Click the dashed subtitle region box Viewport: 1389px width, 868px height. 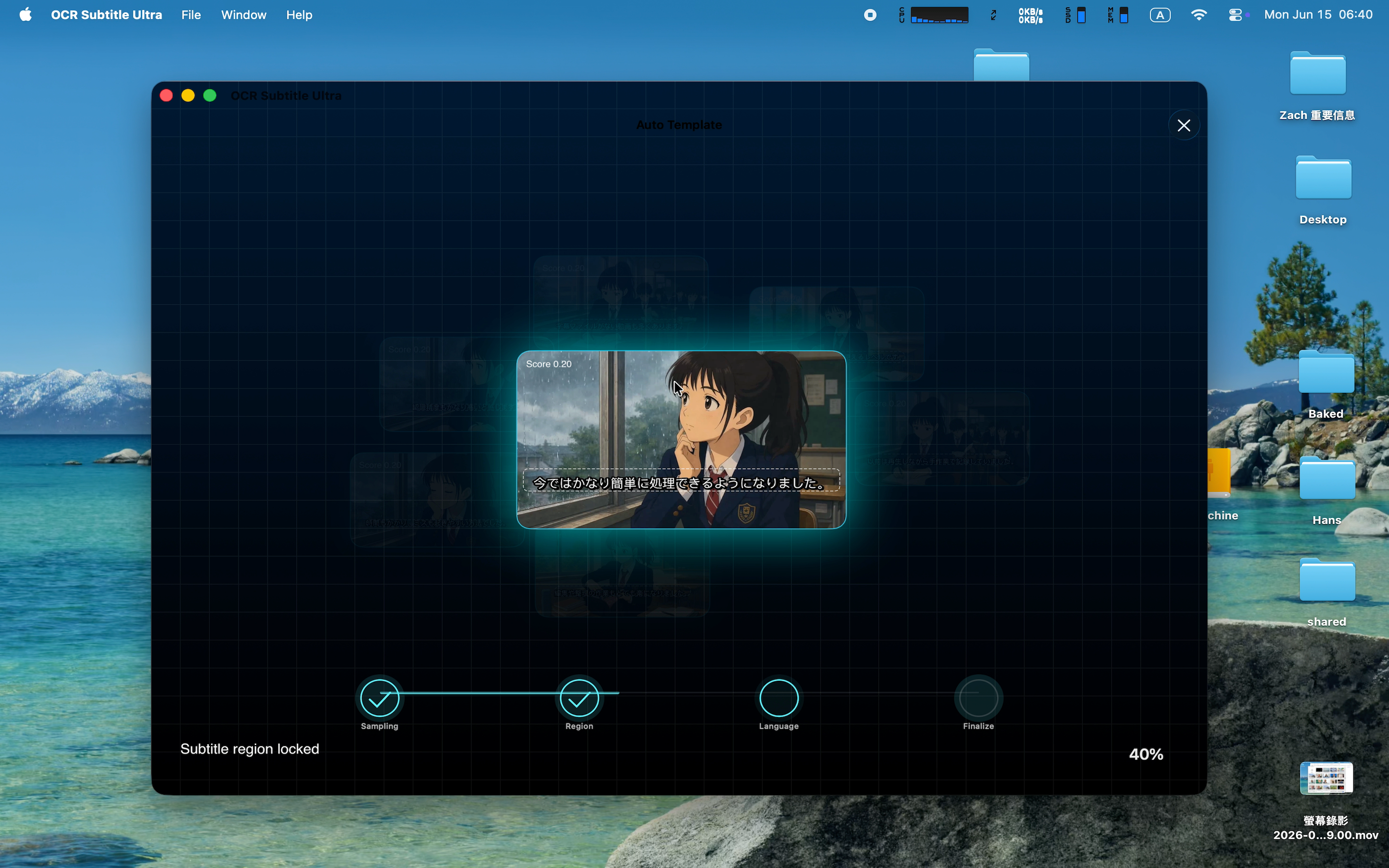coord(681,481)
